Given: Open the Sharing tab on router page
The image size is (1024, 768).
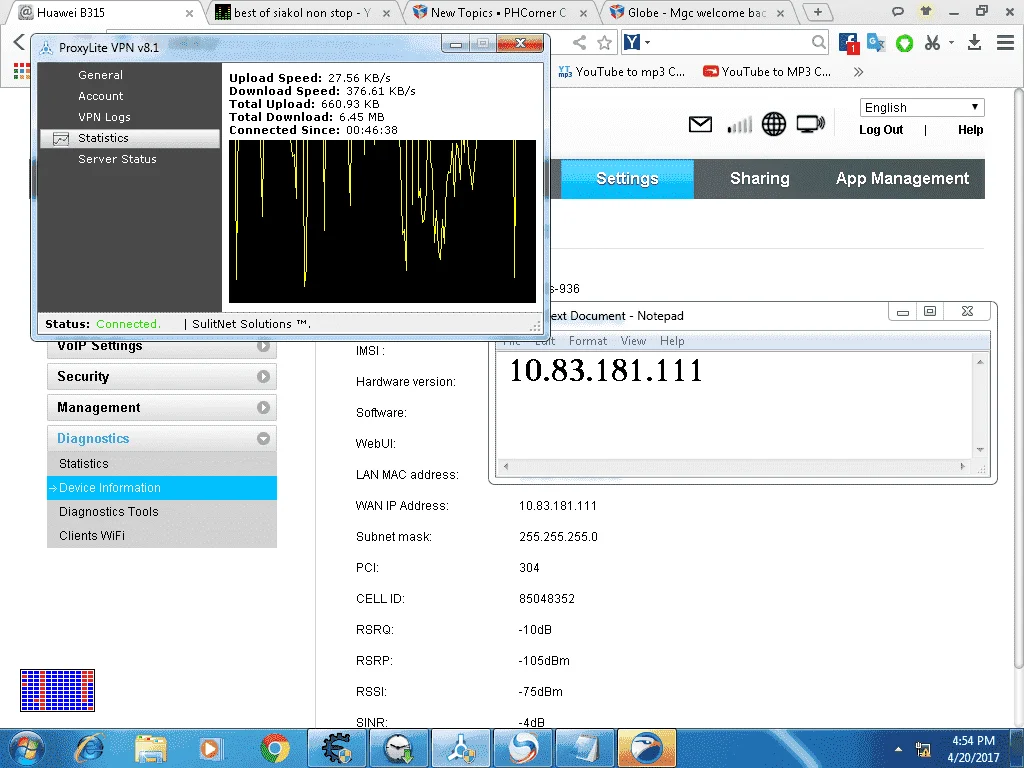Looking at the screenshot, I should [760, 178].
